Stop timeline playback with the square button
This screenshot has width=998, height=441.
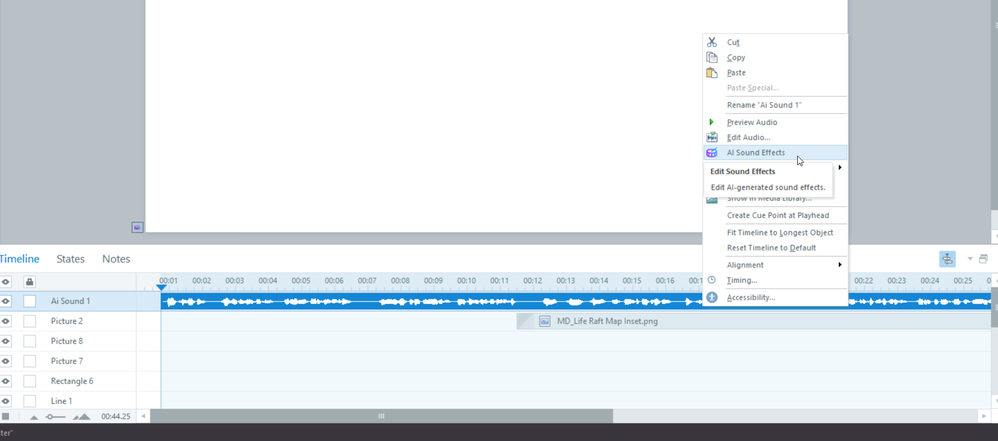pyautogui.click(x=6, y=416)
